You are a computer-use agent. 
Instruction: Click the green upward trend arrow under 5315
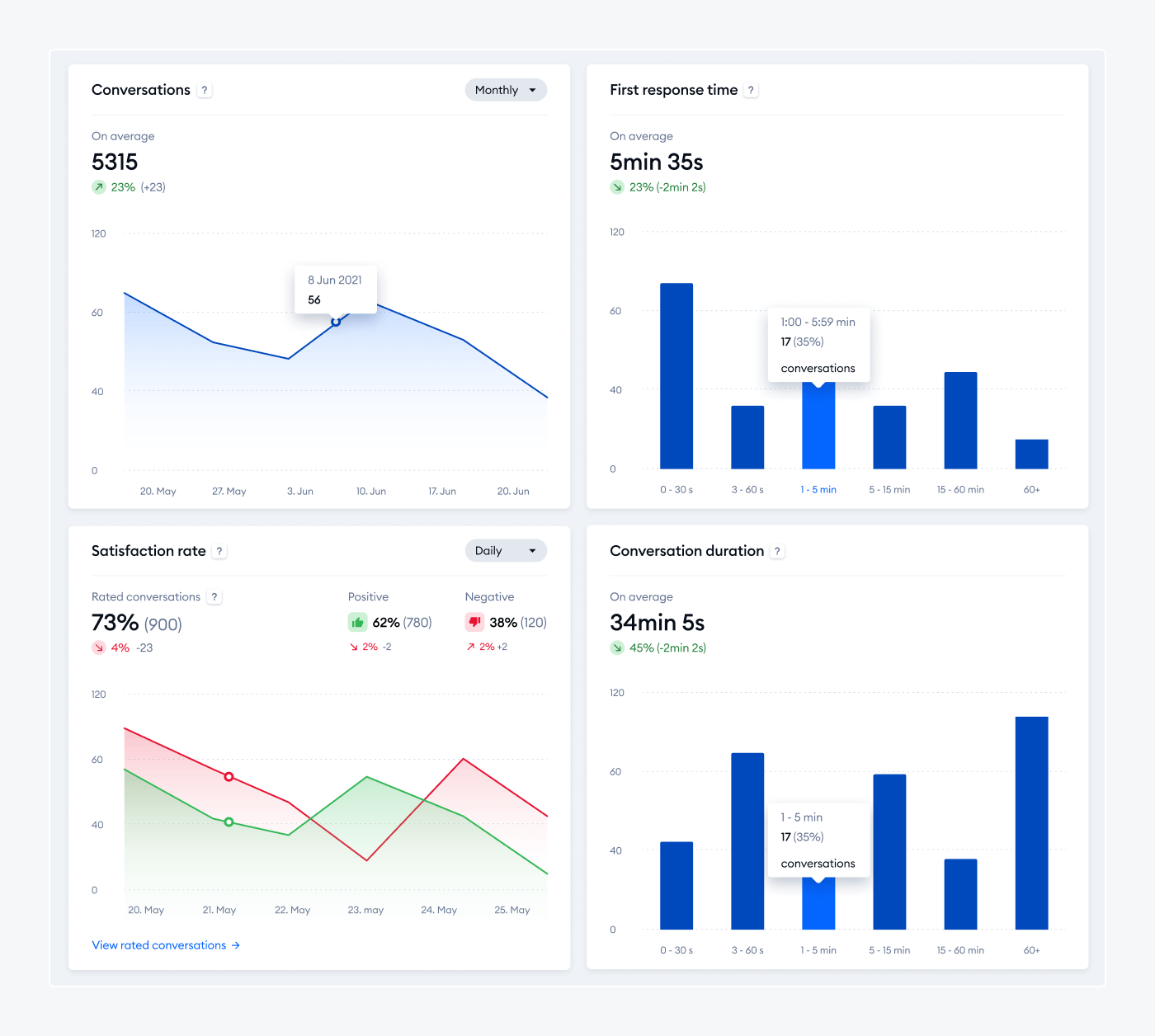99,187
